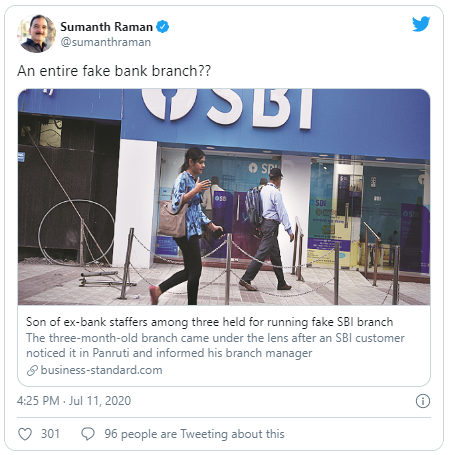Screen dimensions: 450x455
Task: Click the blue verified badge icon
Action: [162, 27]
